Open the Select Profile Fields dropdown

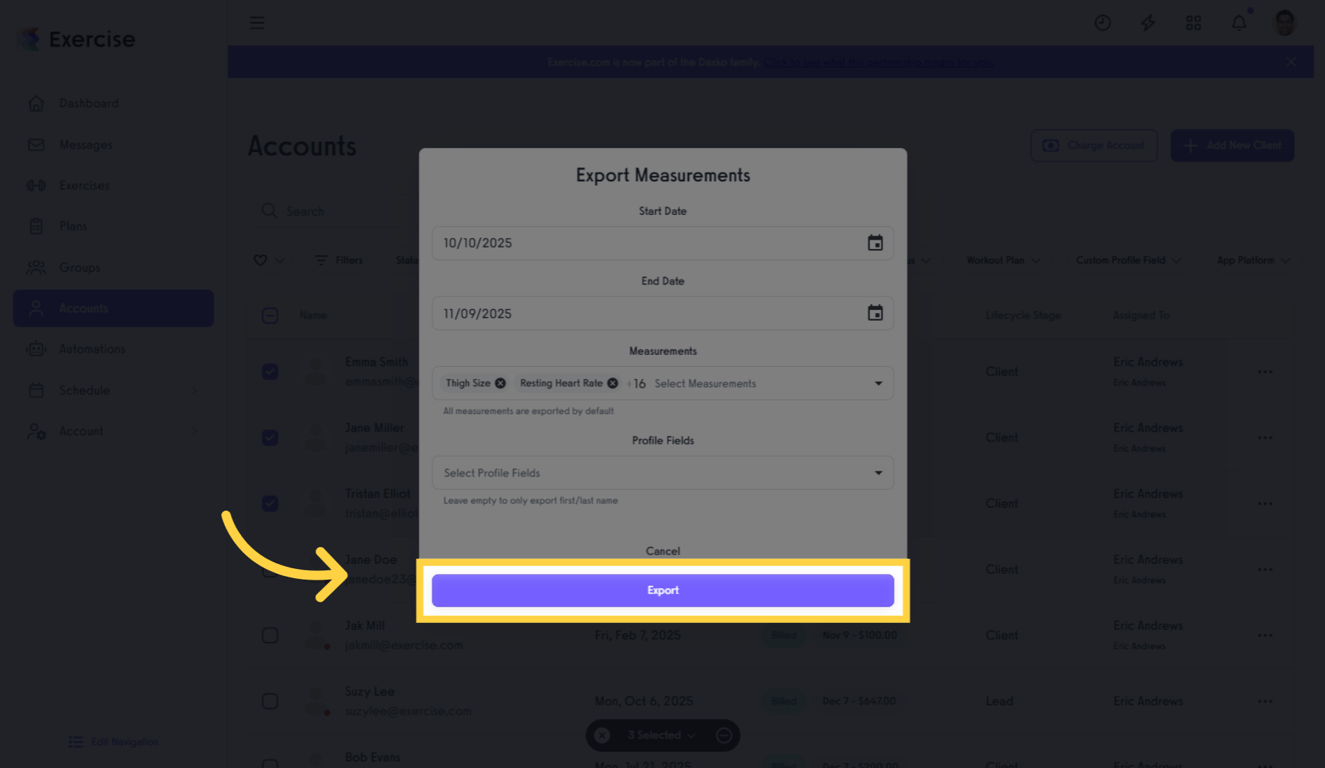tap(662, 472)
